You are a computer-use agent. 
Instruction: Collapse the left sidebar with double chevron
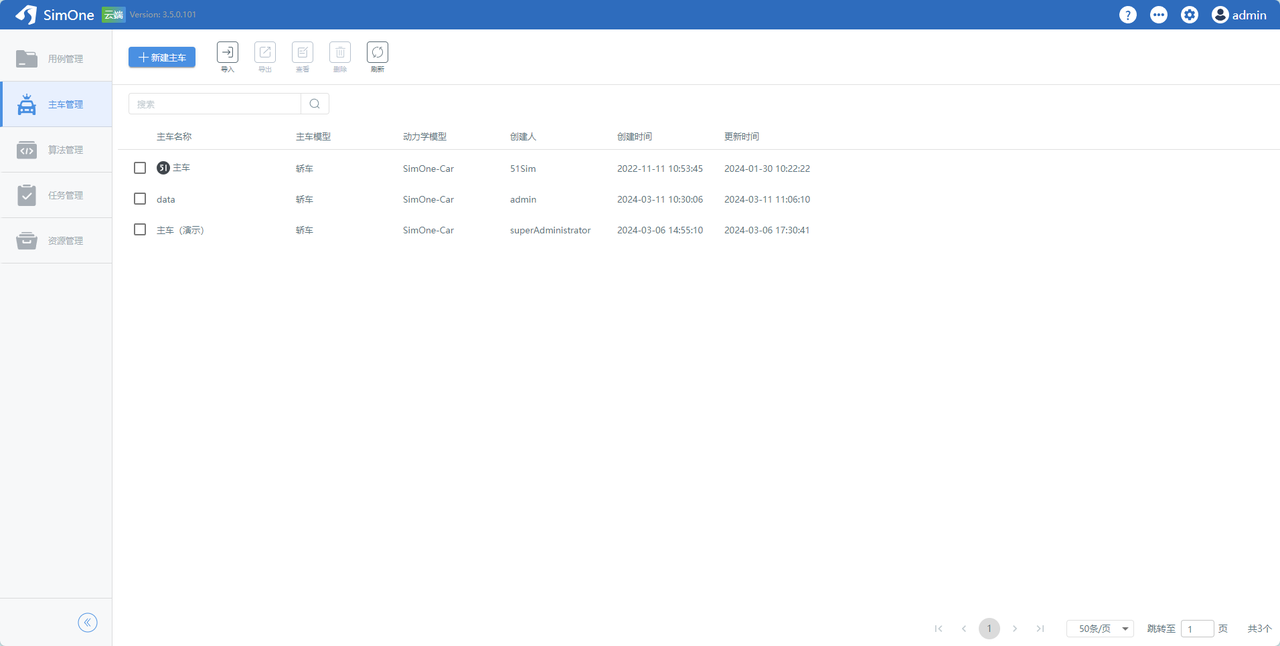(x=88, y=623)
